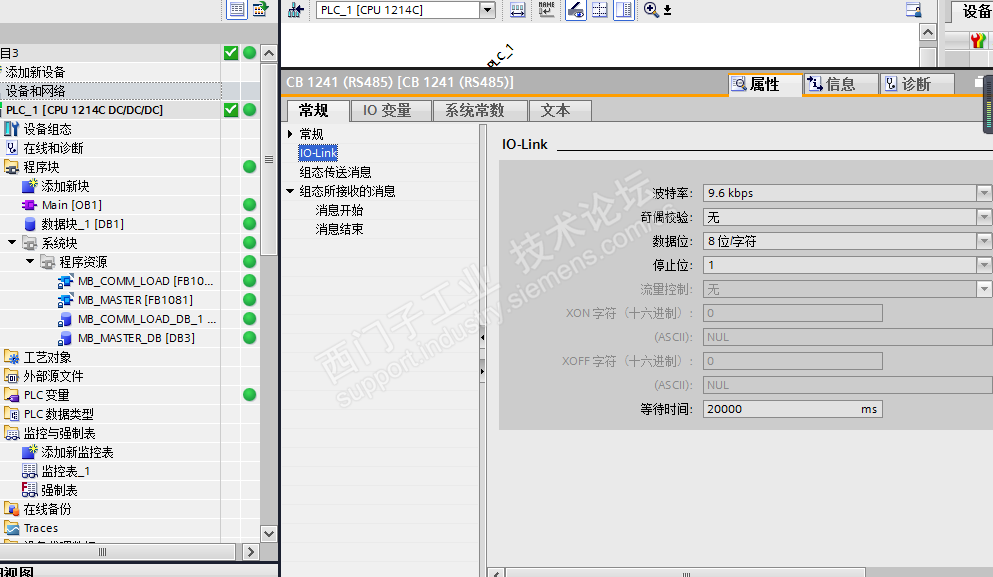Switch to the 信息 inspector tab
The image size is (993, 577).
coord(840,84)
